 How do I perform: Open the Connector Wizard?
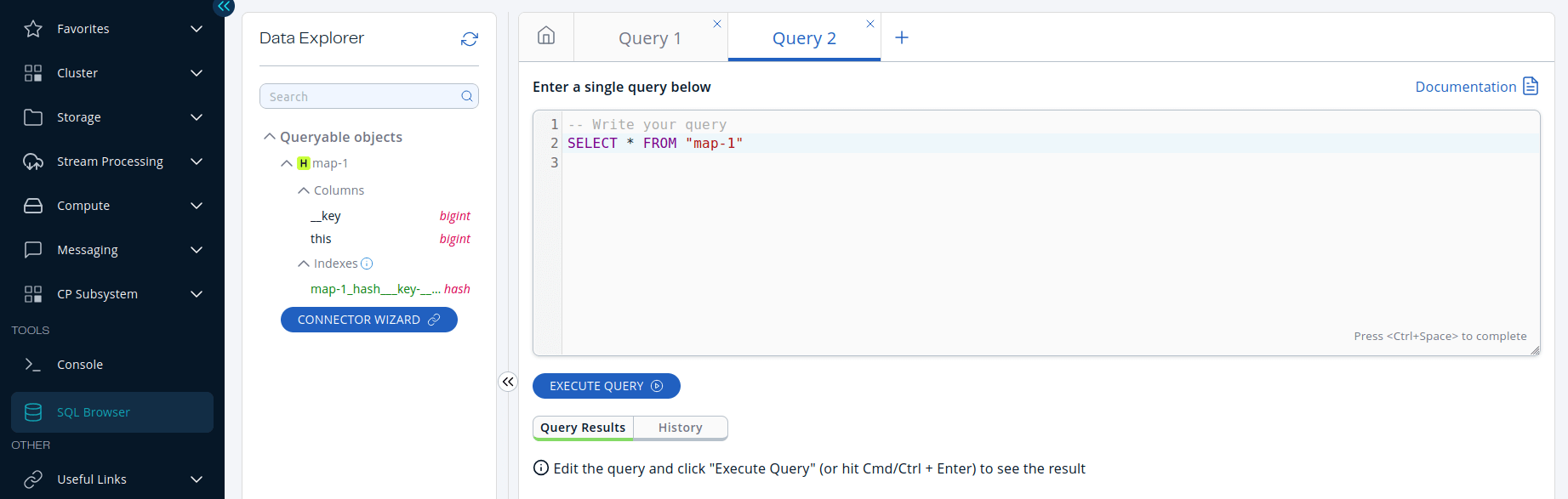pyautogui.click(x=368, y=320)
